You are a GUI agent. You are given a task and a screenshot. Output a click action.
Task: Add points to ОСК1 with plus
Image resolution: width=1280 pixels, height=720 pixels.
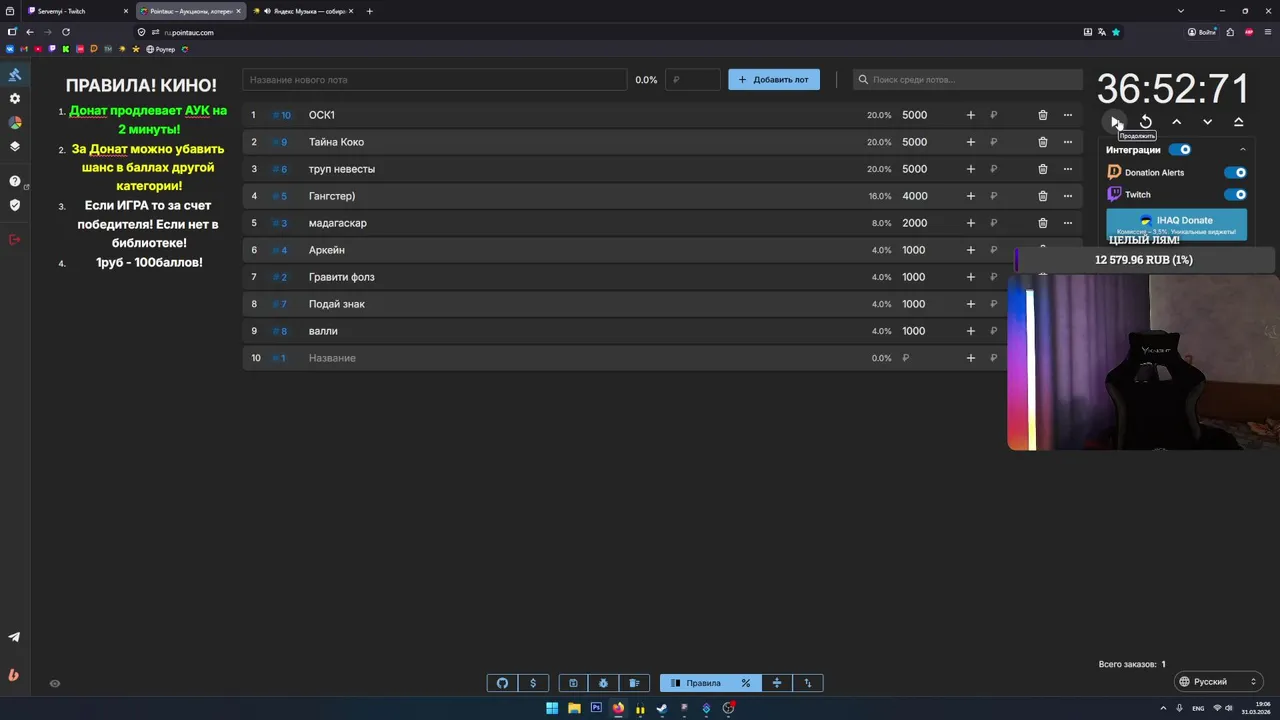pos(970,115)
